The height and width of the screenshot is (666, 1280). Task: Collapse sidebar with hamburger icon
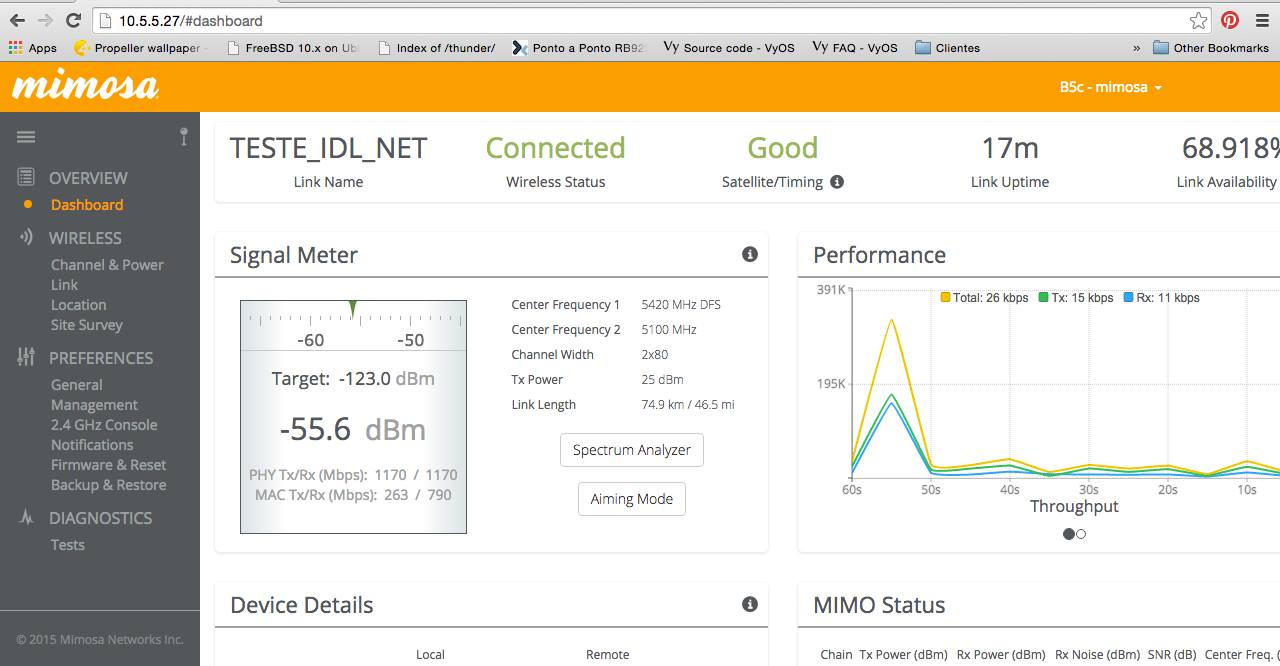pyautogui.click(x=26, y=137)
